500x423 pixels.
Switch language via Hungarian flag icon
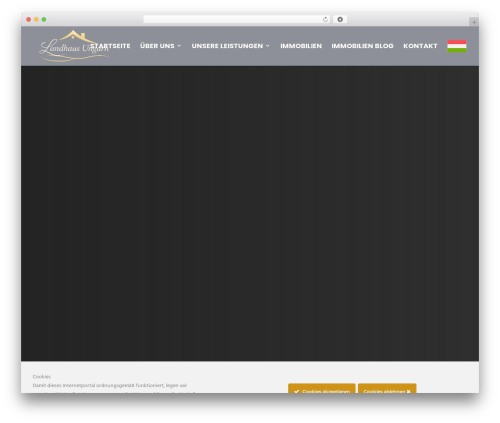pos(457,46)
